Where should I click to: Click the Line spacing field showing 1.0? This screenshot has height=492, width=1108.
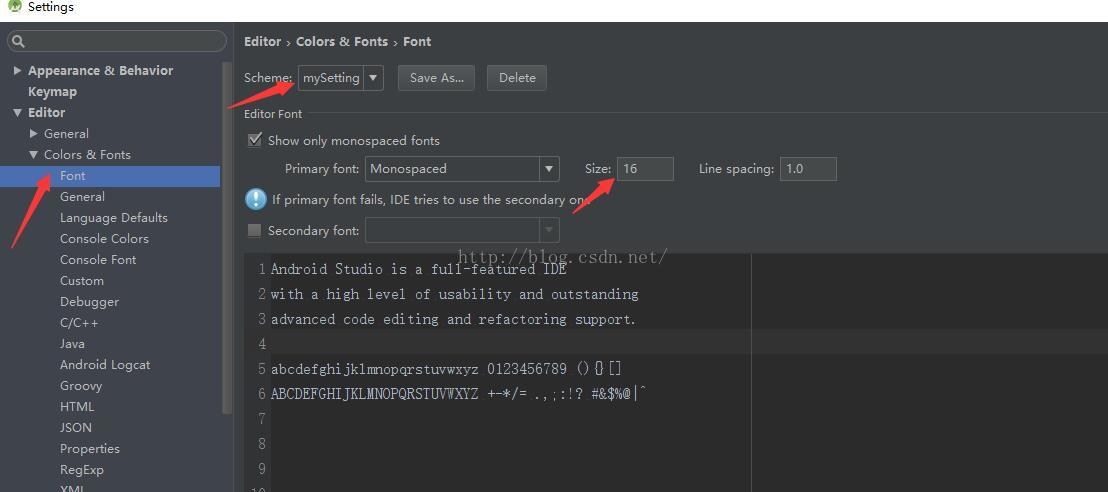[x=808, y=169]
